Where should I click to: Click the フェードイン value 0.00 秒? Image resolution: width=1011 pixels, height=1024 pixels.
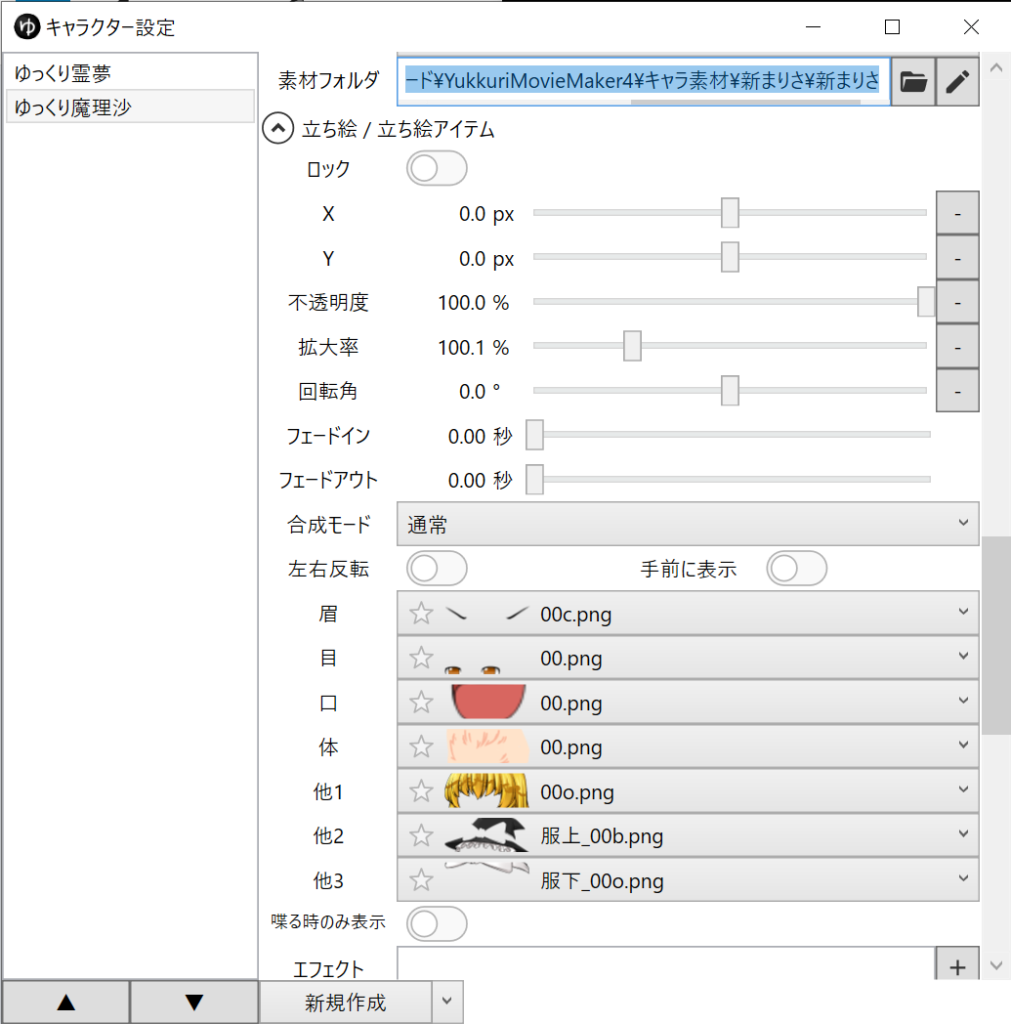[480, 436]
